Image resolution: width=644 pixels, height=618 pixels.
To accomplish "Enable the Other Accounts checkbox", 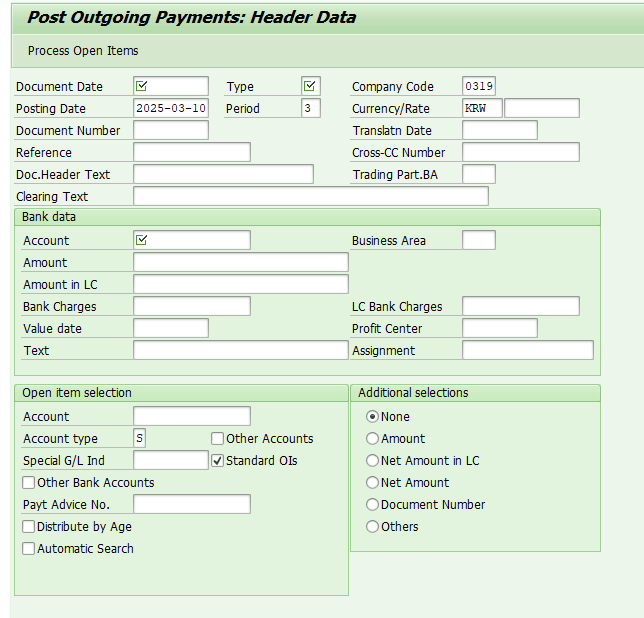I will pos(218,438).
